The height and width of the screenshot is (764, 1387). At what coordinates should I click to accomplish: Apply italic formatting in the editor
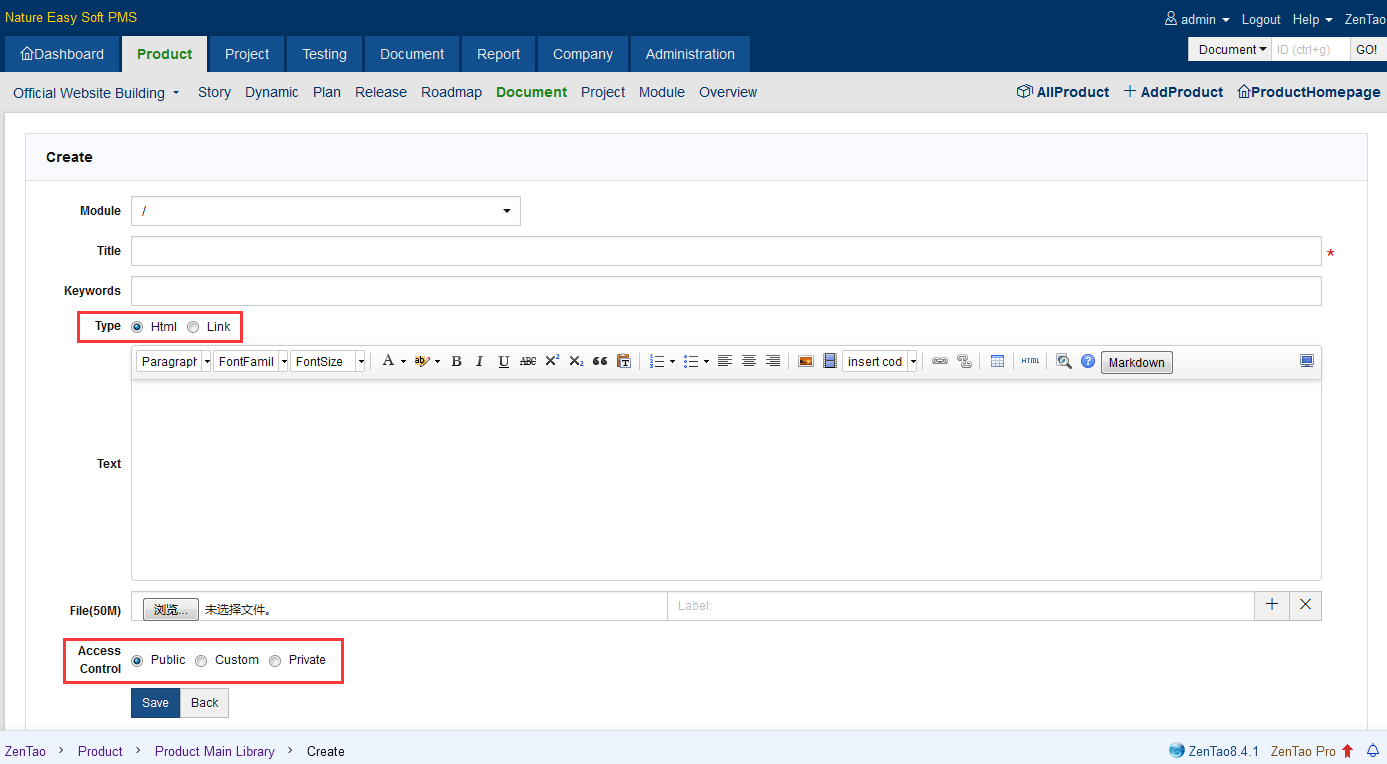pos(480,362)
